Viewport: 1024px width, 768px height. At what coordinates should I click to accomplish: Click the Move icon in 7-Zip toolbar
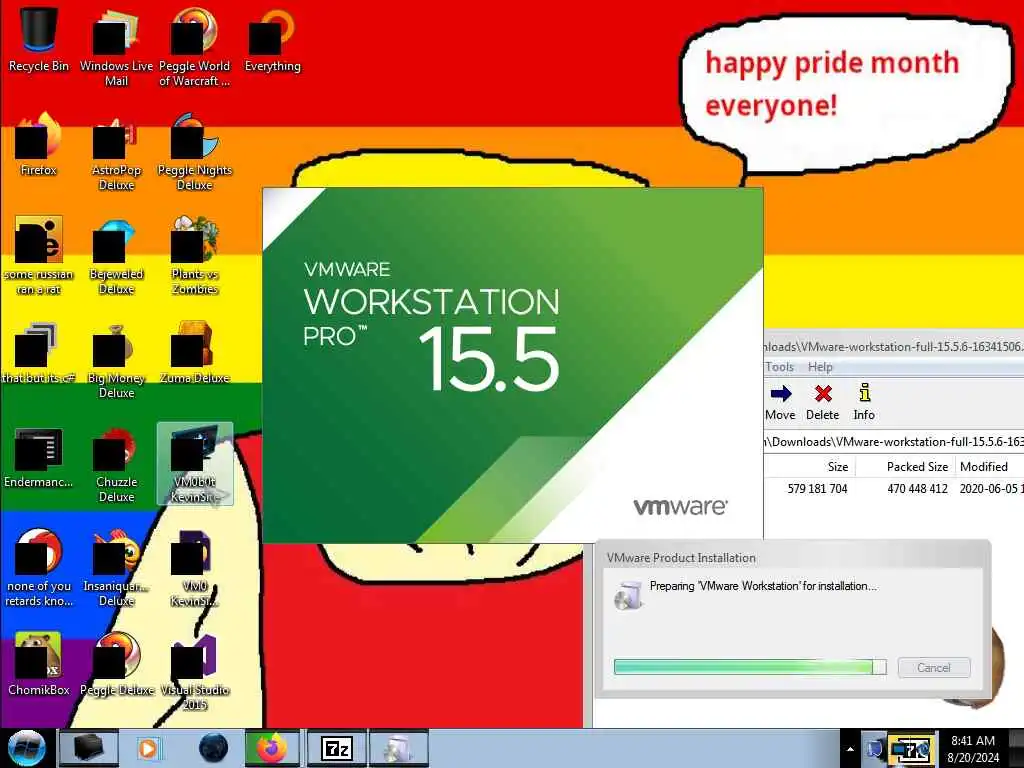point(780,402)
